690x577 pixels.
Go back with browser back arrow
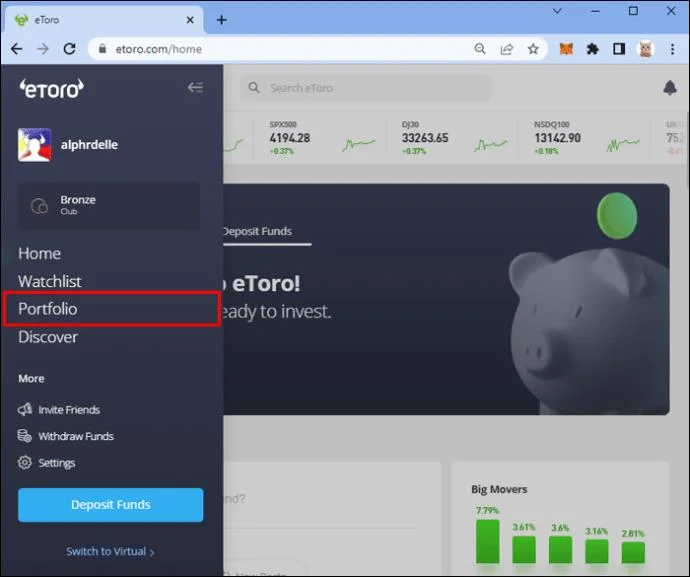(x=16, y=49)
